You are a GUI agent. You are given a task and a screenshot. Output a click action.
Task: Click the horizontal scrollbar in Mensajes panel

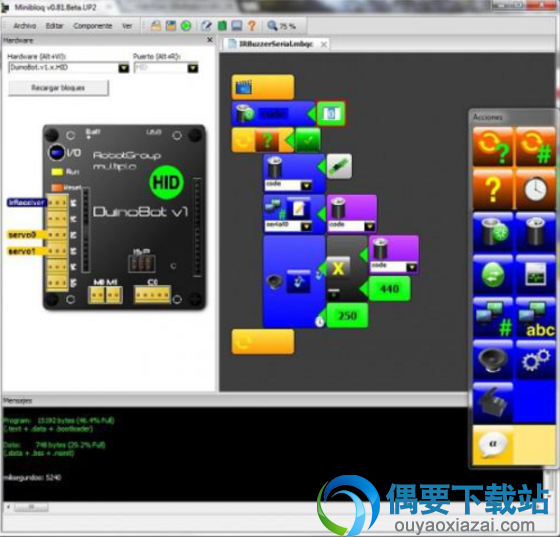click(30, 507)
